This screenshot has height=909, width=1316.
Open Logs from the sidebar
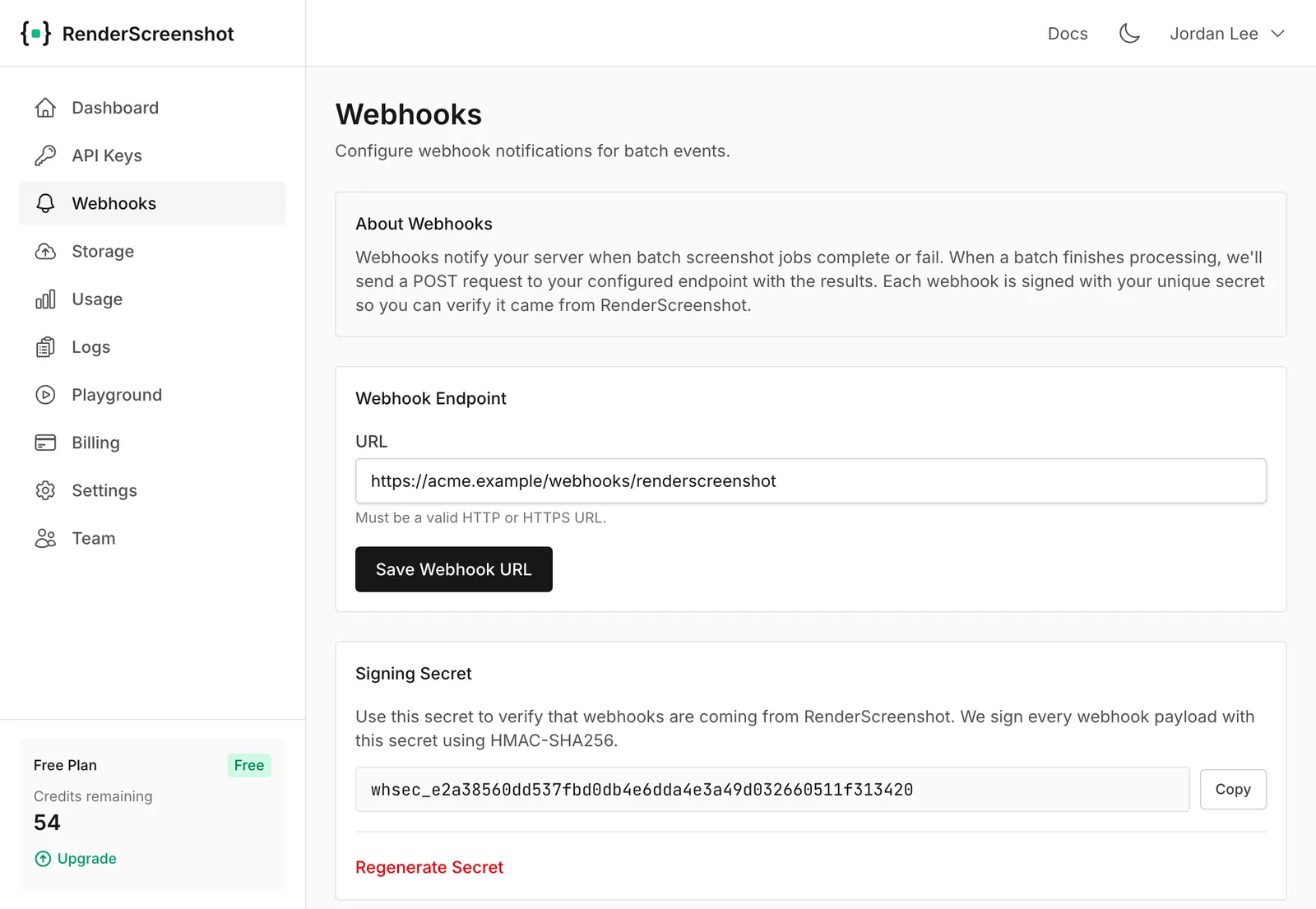click(153, 347)
